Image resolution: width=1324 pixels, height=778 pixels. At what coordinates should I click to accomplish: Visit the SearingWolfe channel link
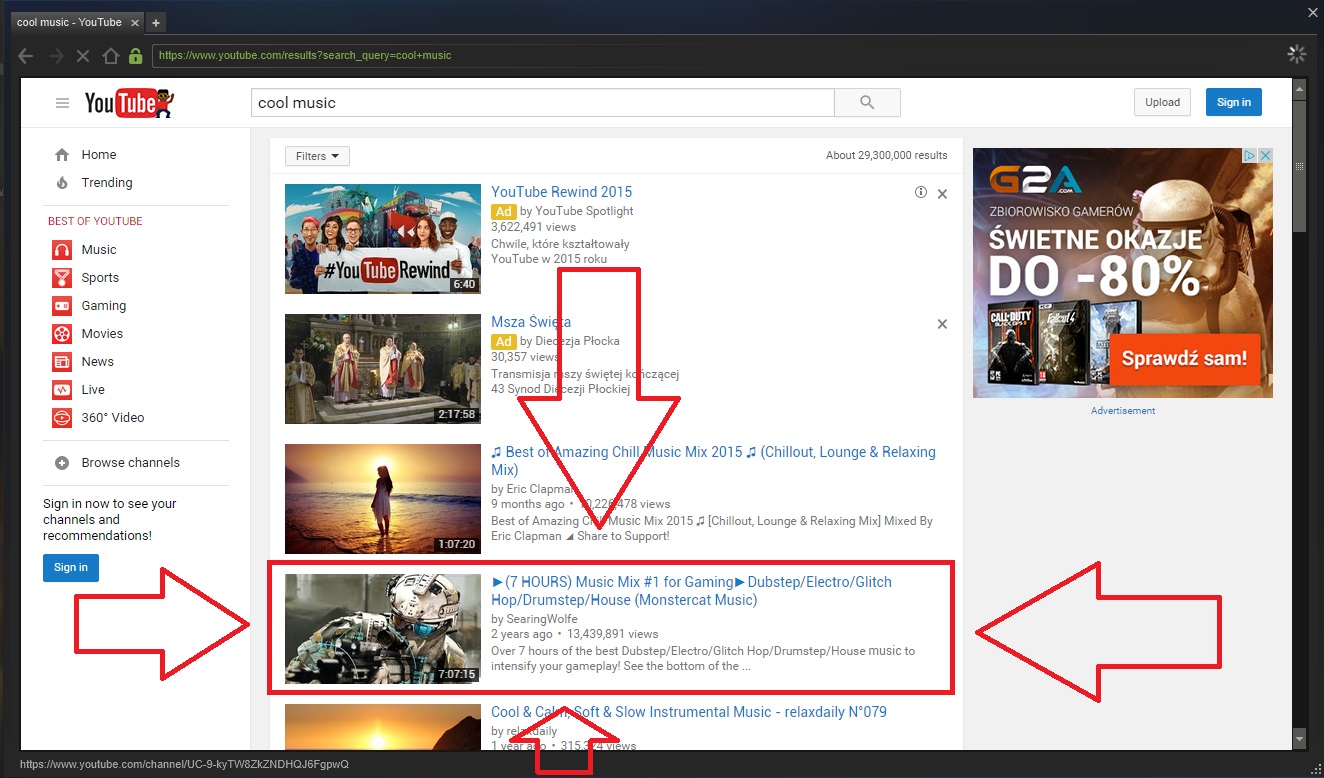(542, 619)
